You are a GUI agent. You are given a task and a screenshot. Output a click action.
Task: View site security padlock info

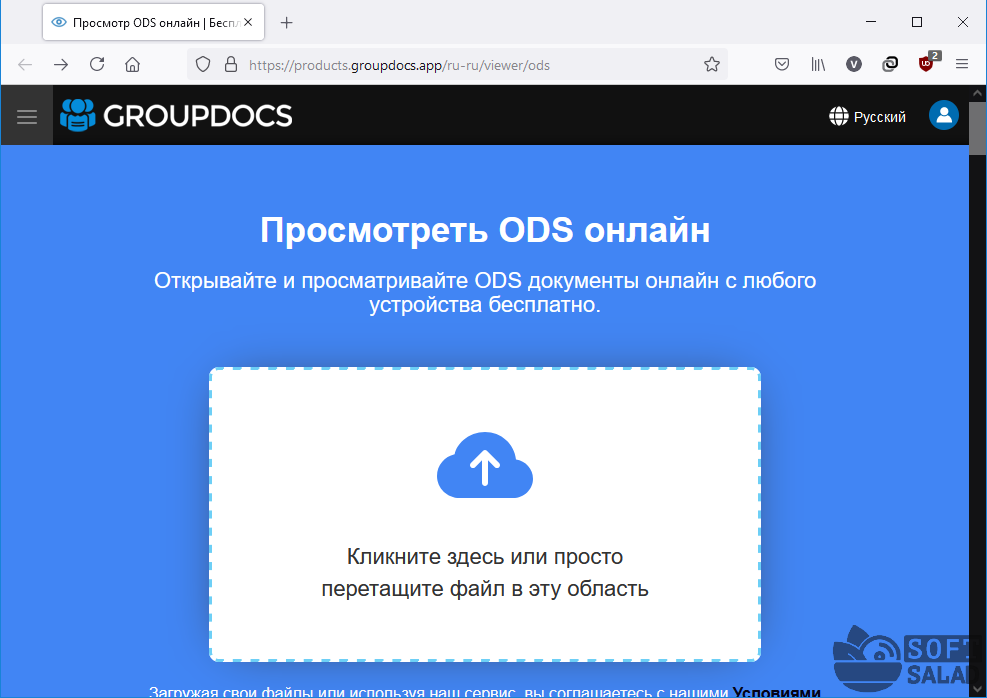231,64
